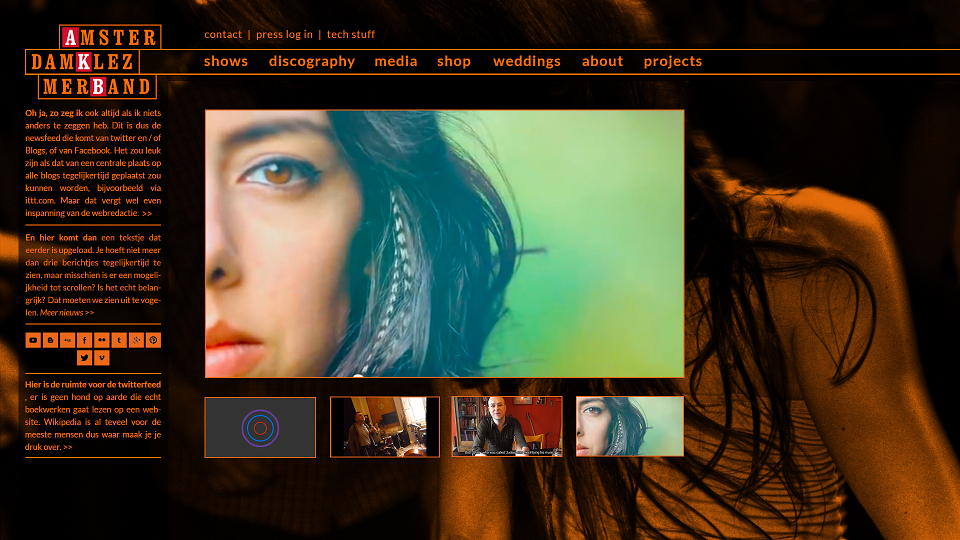
Task: Open the media menu item
Action: (396, 61)
